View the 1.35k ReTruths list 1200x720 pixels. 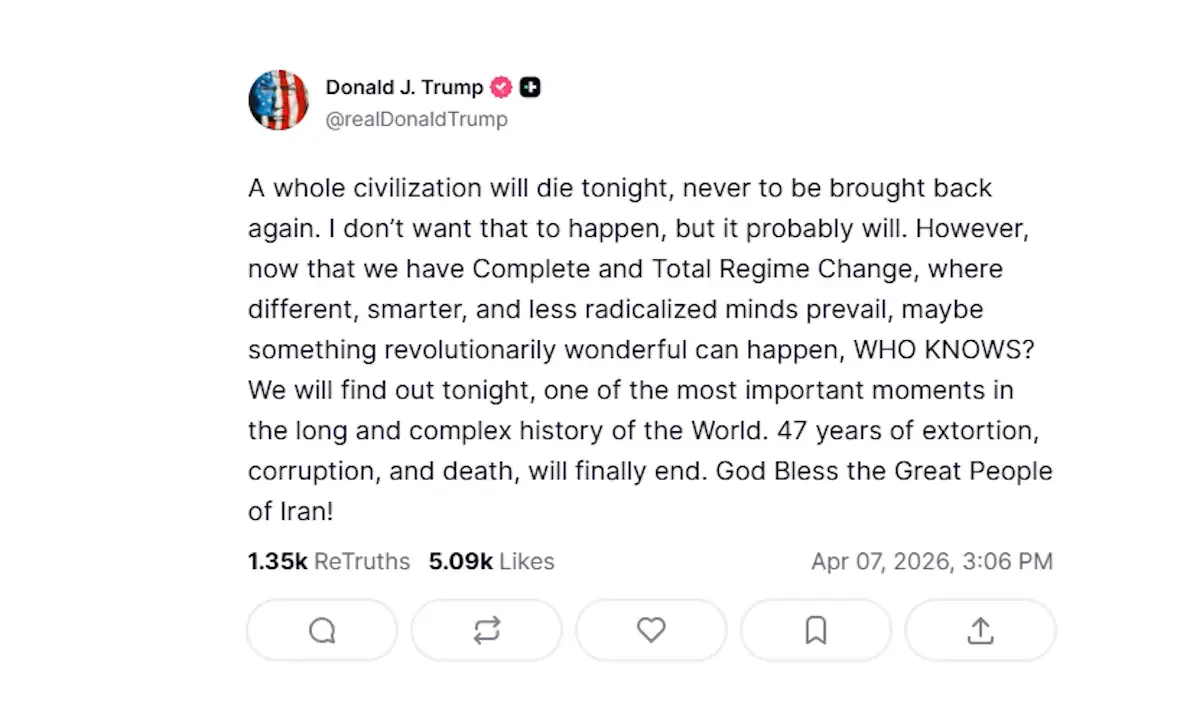point(329,562)
